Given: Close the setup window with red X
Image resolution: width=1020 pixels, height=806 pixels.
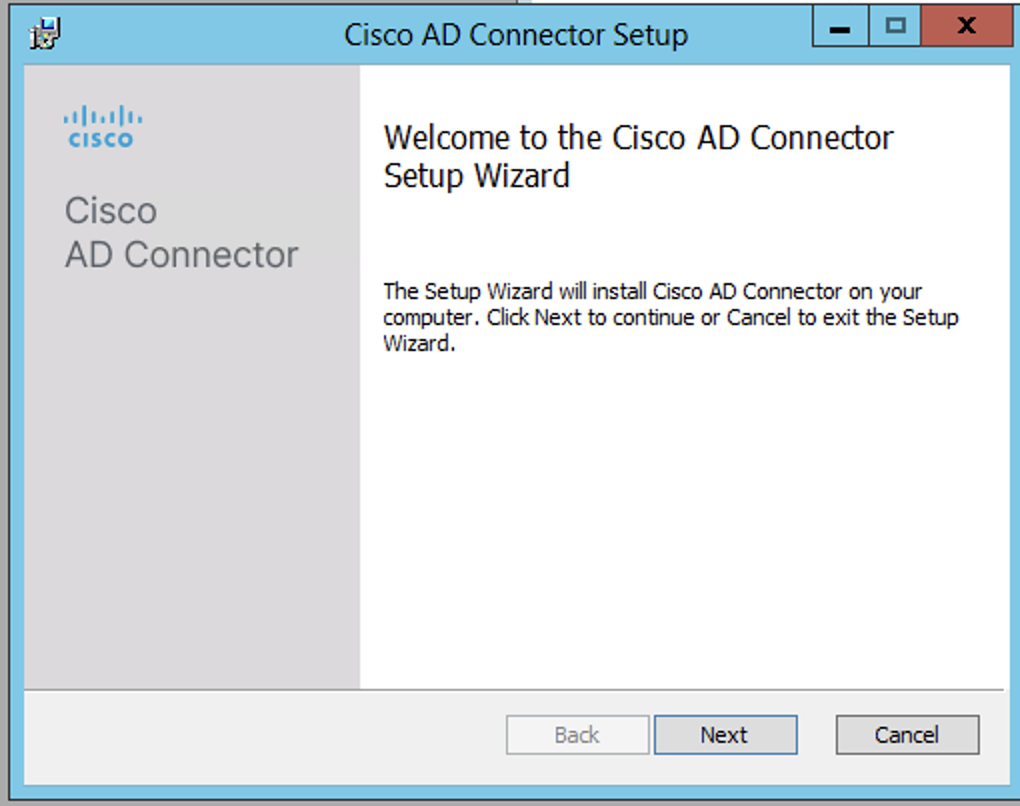Looking at the screenshot, I should 967,26.
